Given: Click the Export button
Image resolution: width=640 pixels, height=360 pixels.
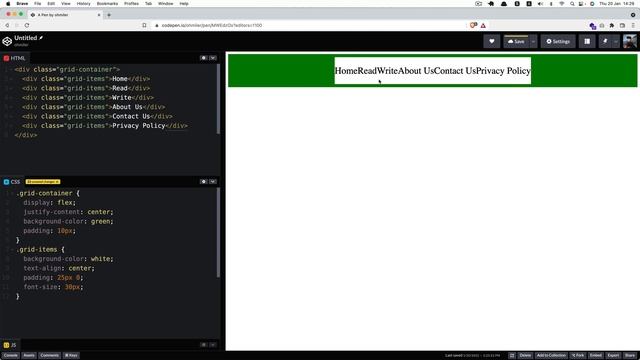Looking at the screenshot, I should [613, 356].
